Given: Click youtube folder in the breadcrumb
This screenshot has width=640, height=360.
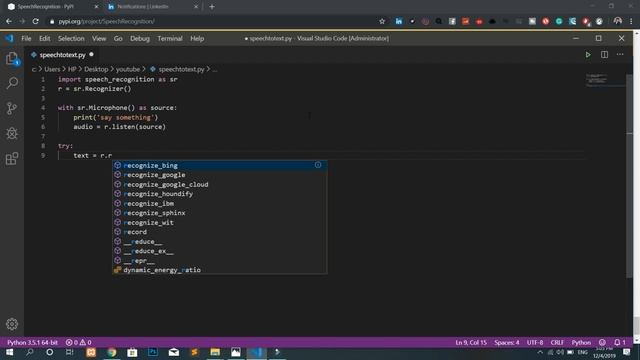Looking at the screenshot, I should pos(128,69).
